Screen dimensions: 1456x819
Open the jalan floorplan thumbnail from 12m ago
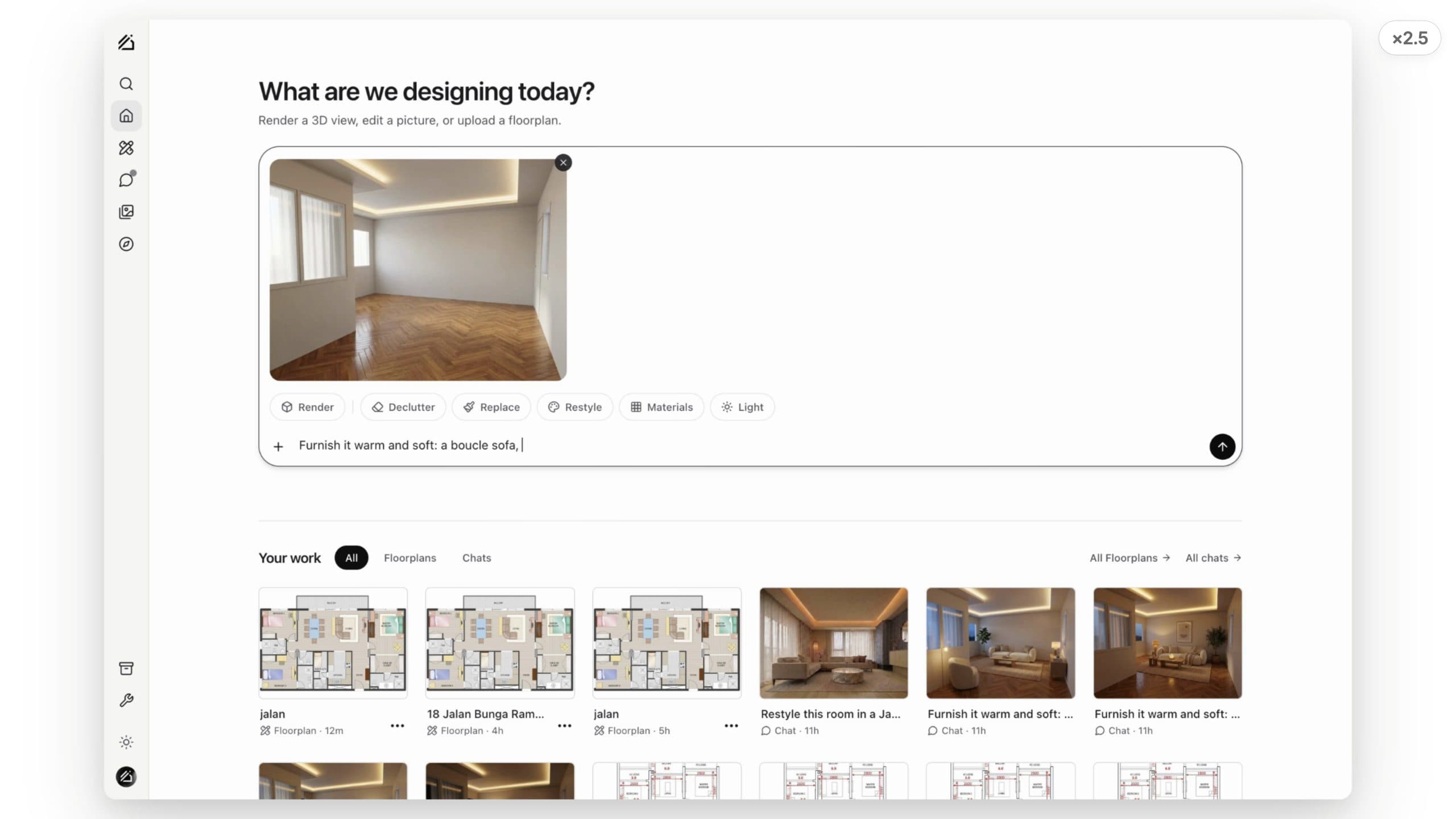coord(333,643)
